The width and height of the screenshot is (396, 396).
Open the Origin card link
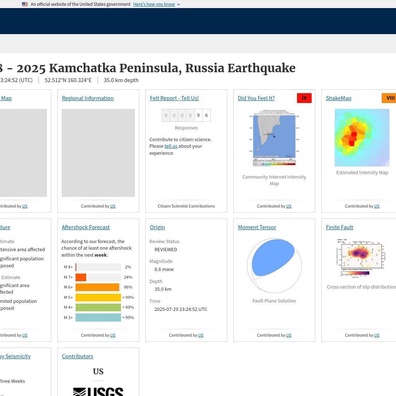coord(157,227)
